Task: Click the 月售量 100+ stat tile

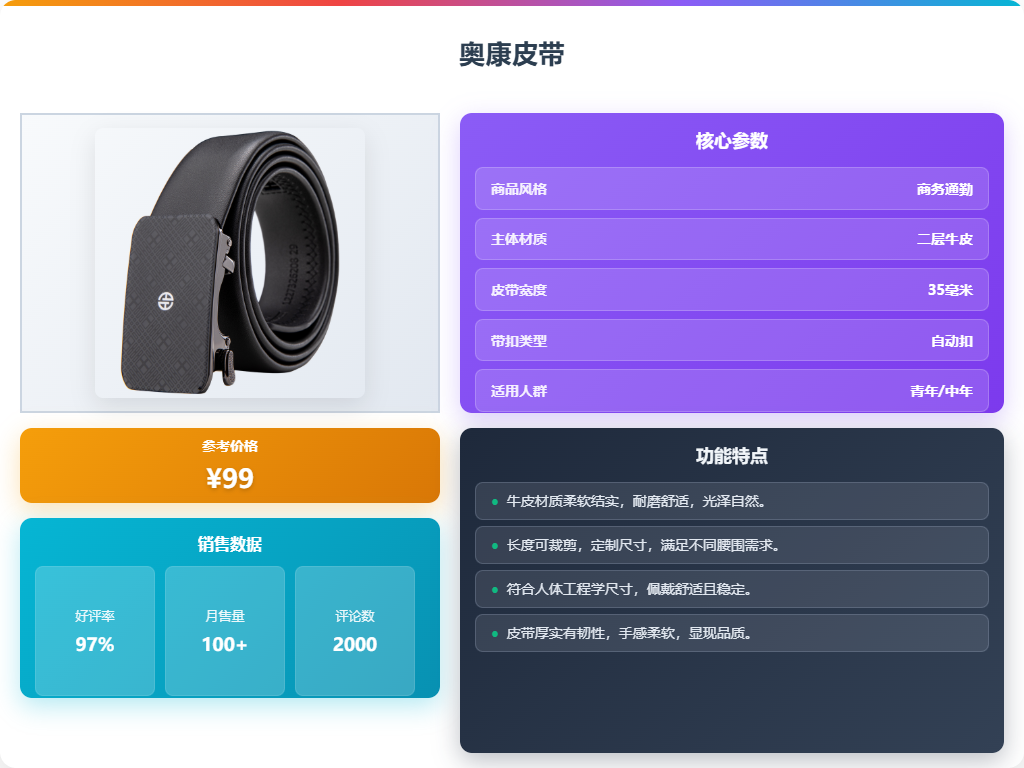Action: pos(225,631)
